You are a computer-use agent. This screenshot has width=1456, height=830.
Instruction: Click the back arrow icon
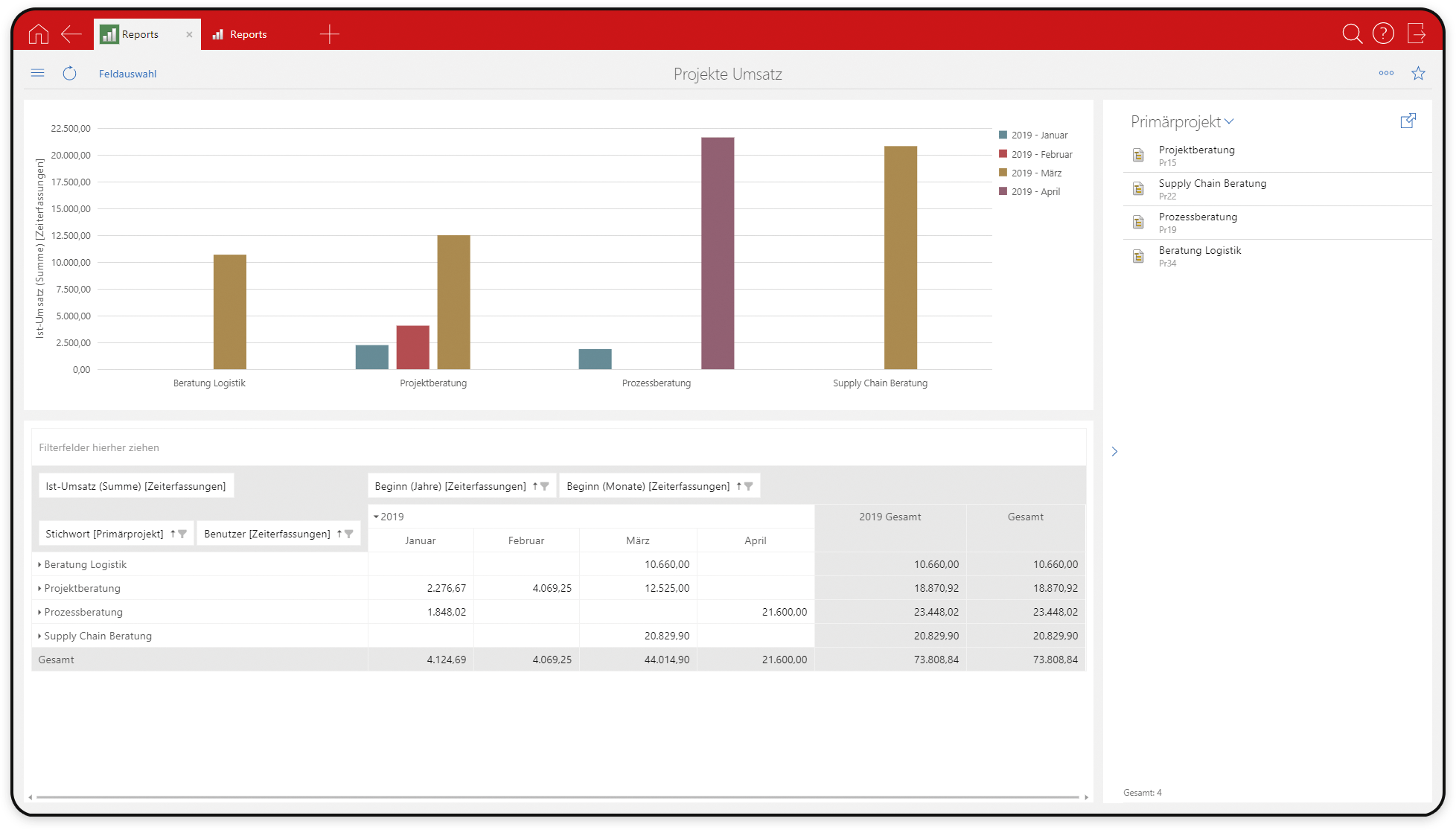coord(71,34)
